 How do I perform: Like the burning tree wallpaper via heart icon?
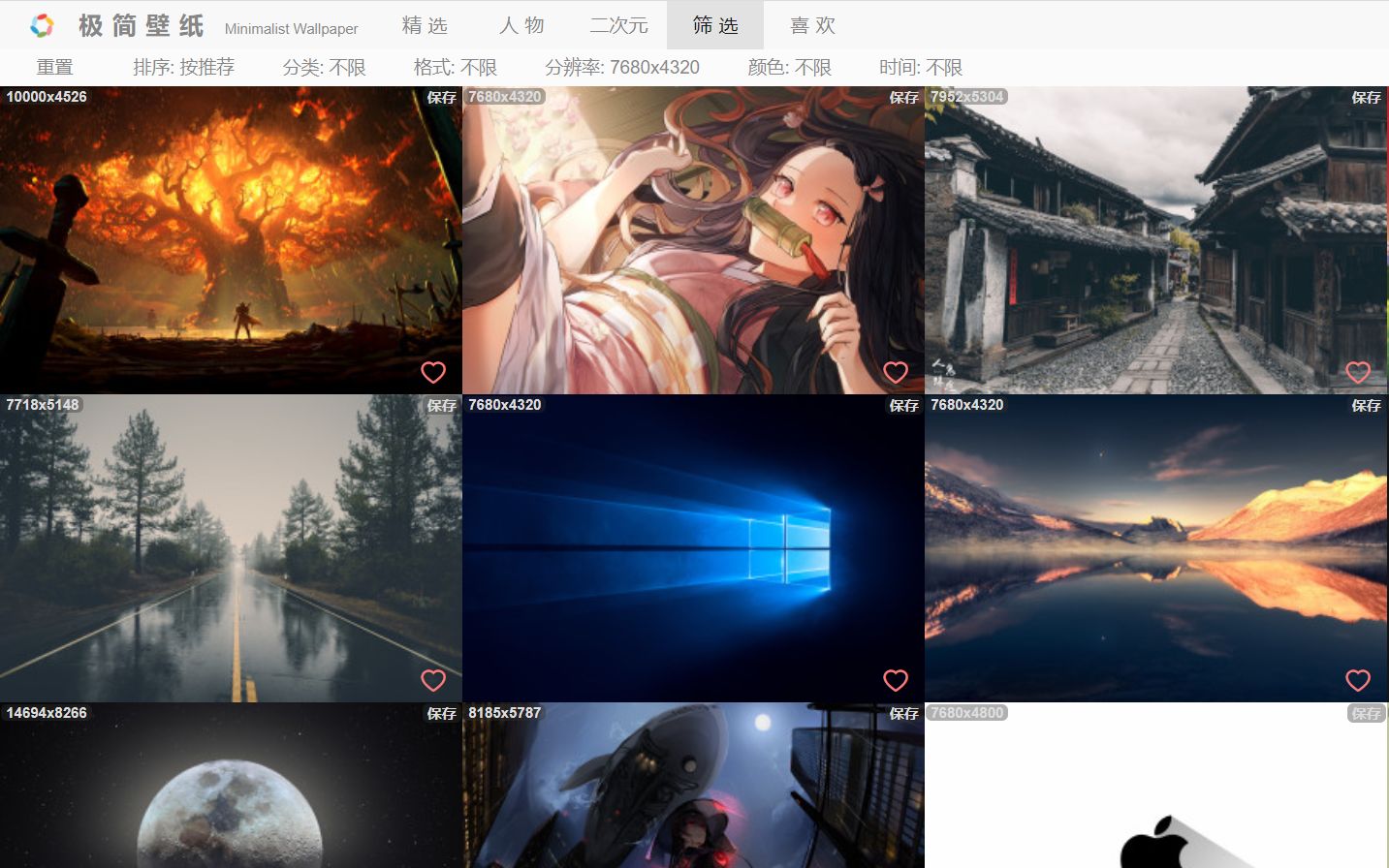tap(433, 372)
